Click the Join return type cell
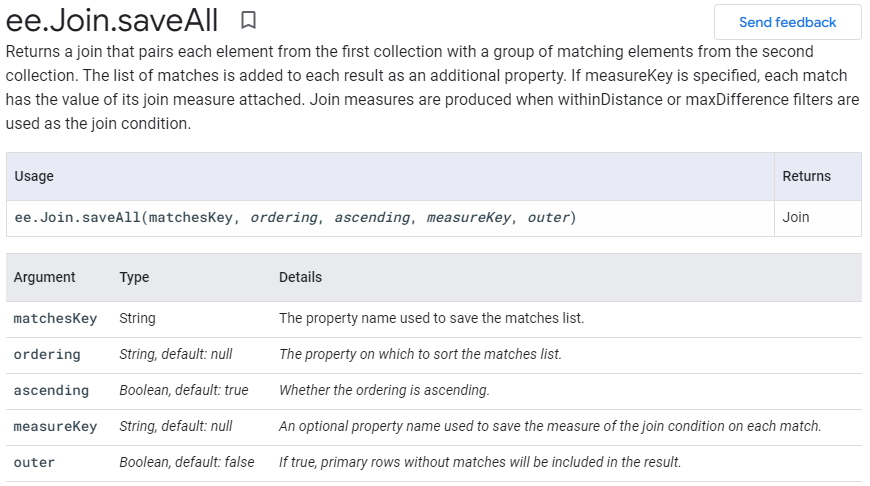This screenshot has height=486, width=870. [x=796, y=217]
